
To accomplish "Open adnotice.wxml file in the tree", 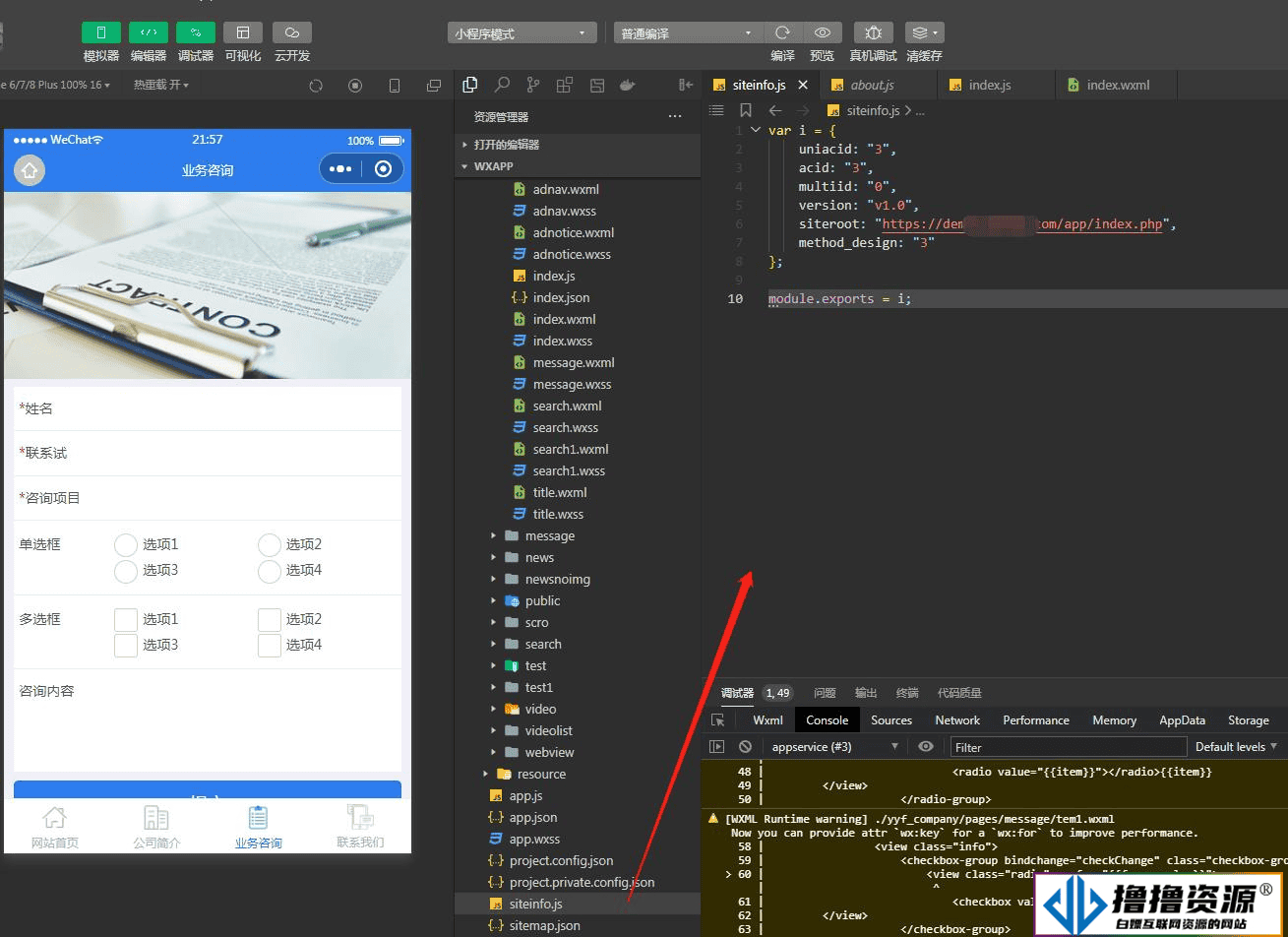I will point(574,232).
